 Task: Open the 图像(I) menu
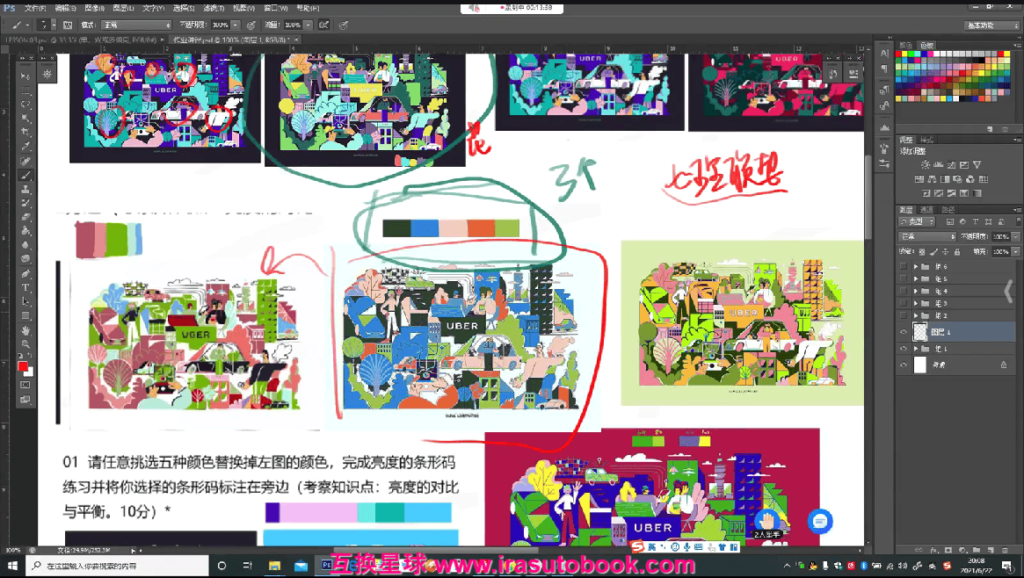pyautogui.click(x=95, y=8)
